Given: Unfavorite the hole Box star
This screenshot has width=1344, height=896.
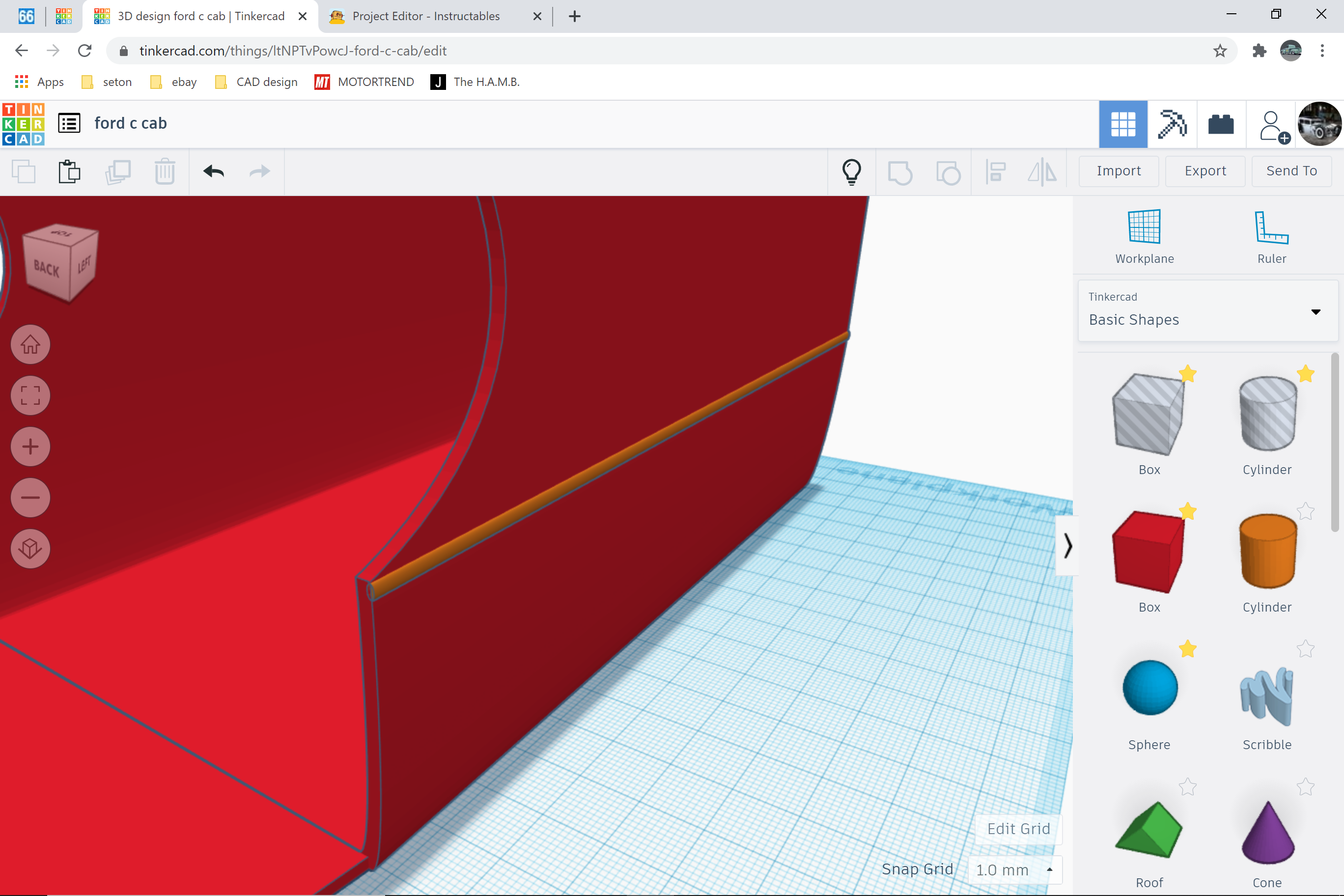Looking at the screenshot, I should [1187, 374].
